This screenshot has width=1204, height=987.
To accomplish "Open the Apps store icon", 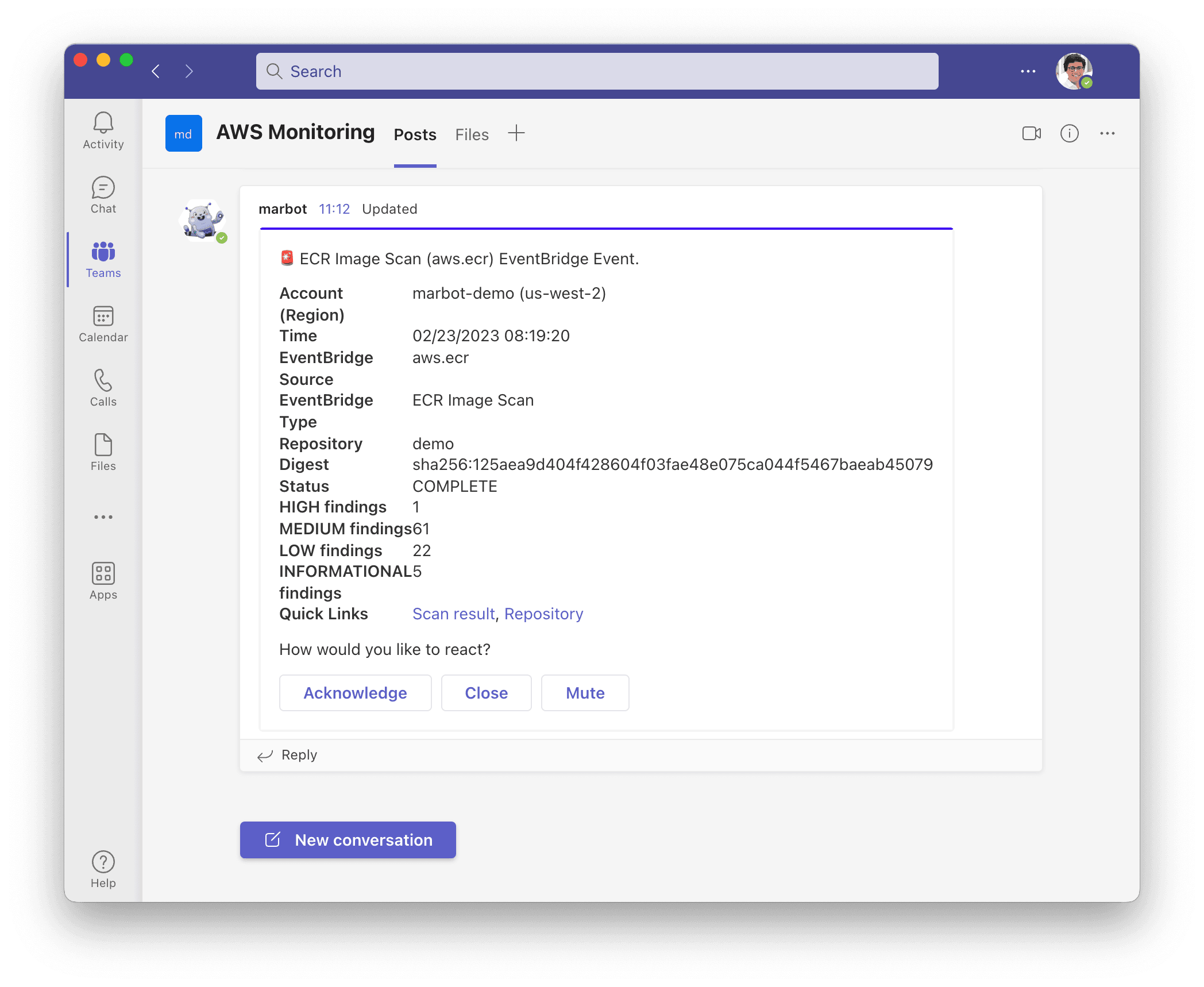I will (x=103, y=581).
